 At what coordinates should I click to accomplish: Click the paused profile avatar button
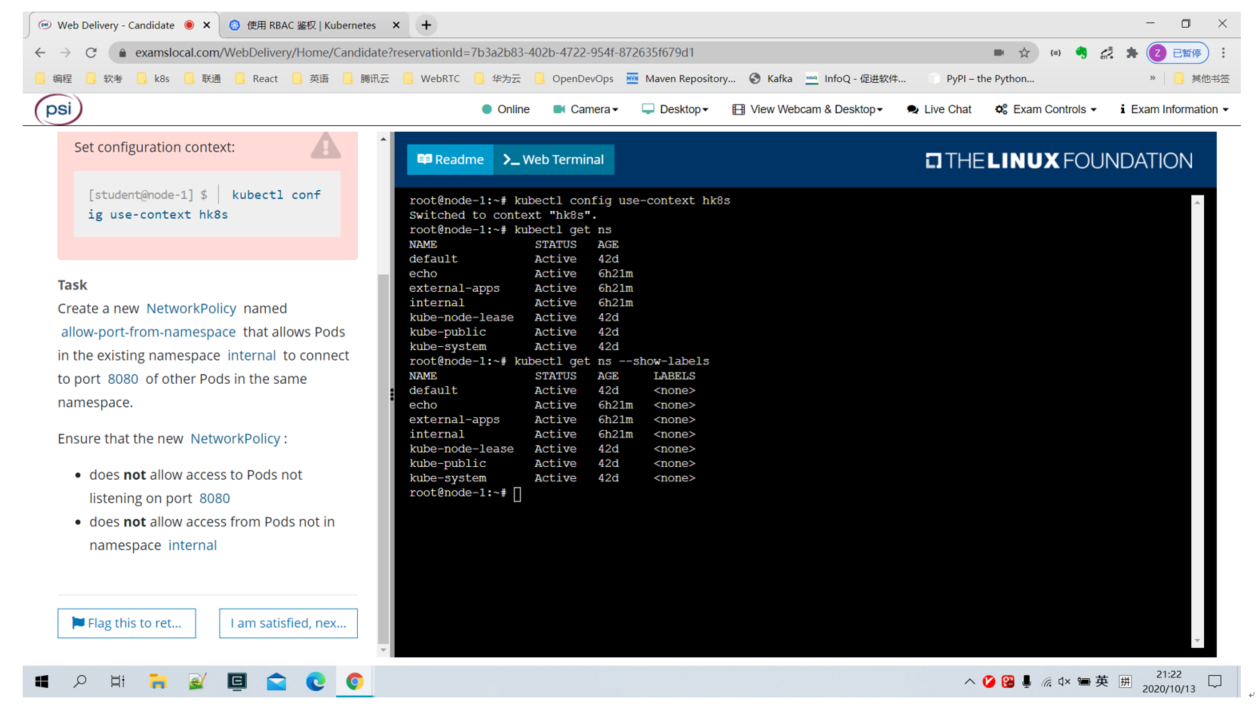coord(1178,52)
